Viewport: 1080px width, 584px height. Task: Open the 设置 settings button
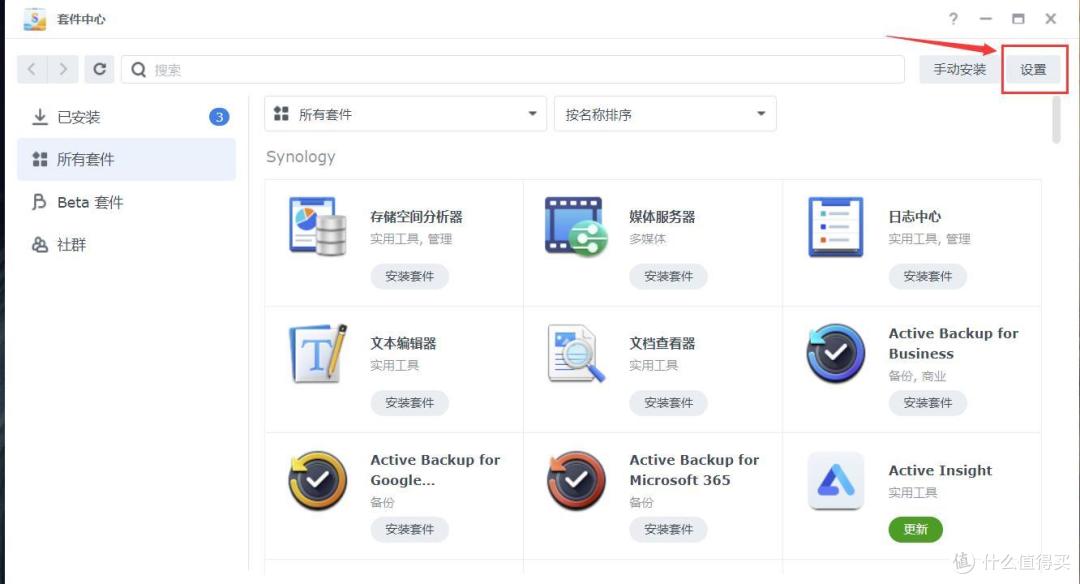[x=1033, y=70]
